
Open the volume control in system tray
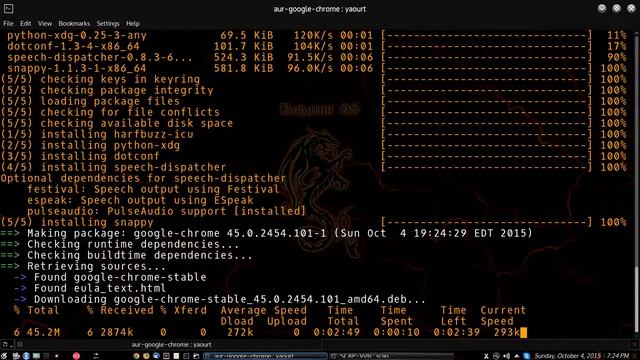tap(507, 356)
